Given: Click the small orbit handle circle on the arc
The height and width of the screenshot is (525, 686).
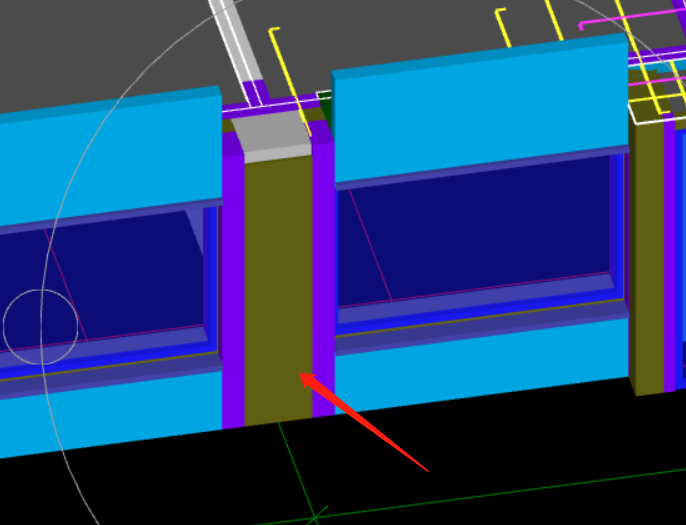Looking at the screenshot, I should [41, 327].
